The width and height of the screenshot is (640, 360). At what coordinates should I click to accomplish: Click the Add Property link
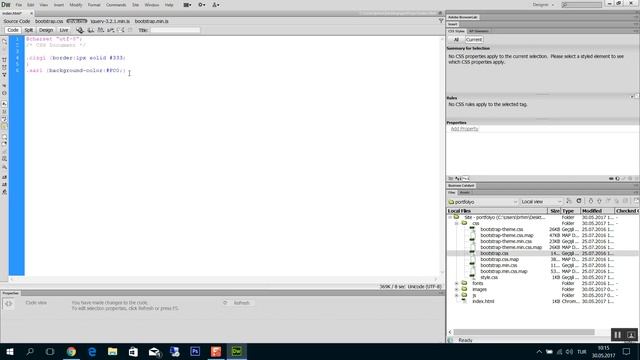click(x=464, y=129)
